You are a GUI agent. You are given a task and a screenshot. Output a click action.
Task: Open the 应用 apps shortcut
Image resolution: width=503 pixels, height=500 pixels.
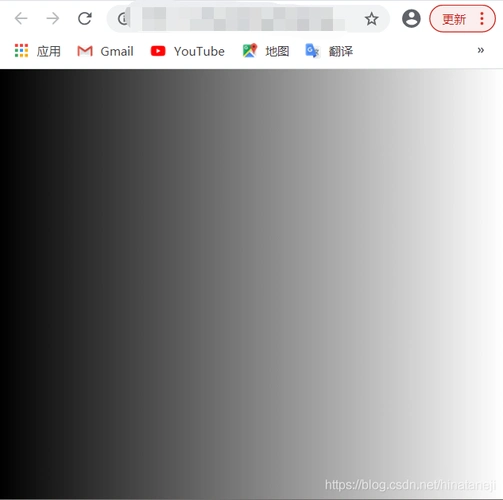click(x=38, y=51)
